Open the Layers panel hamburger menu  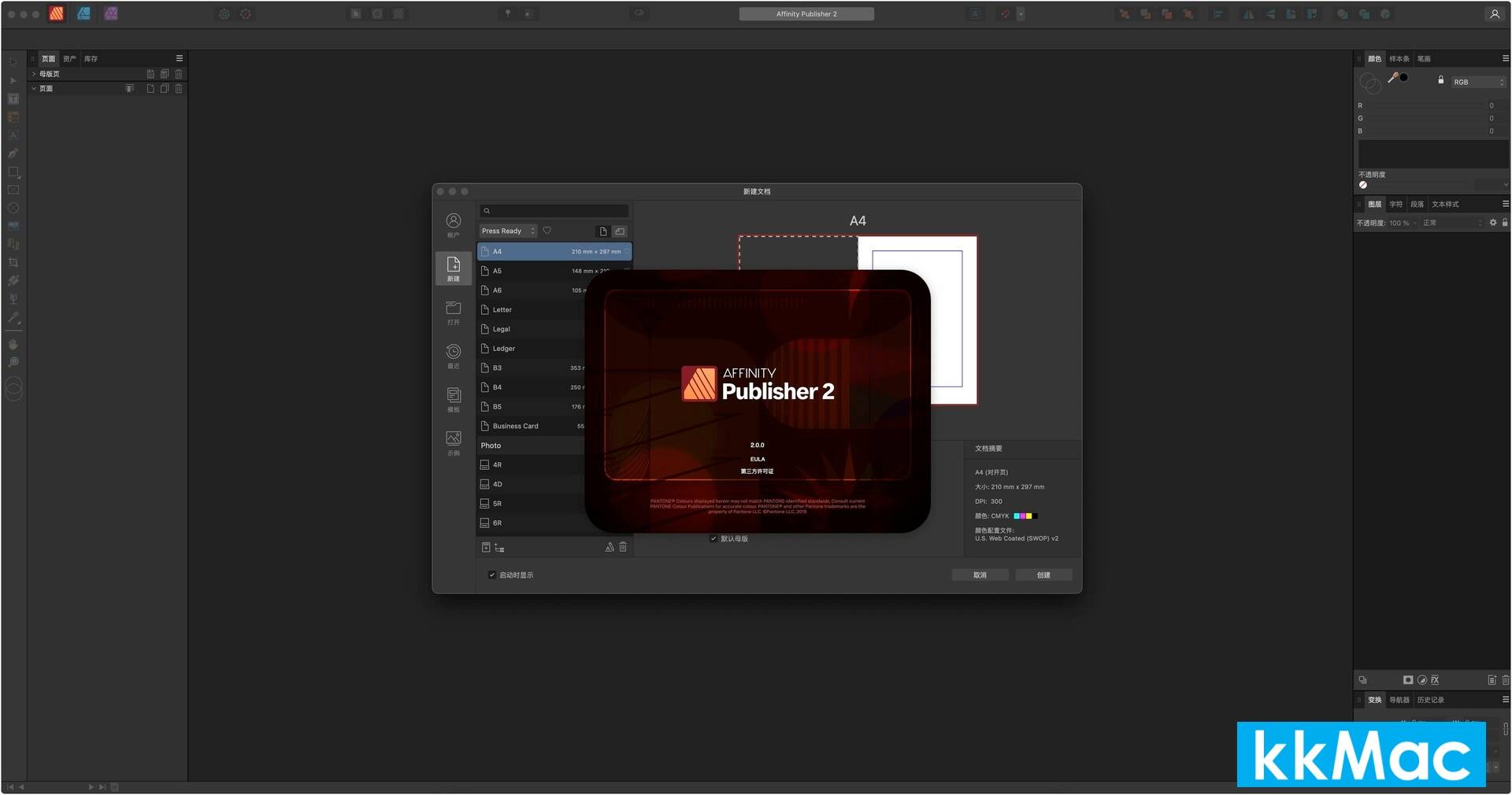[x=1506, y=204]
